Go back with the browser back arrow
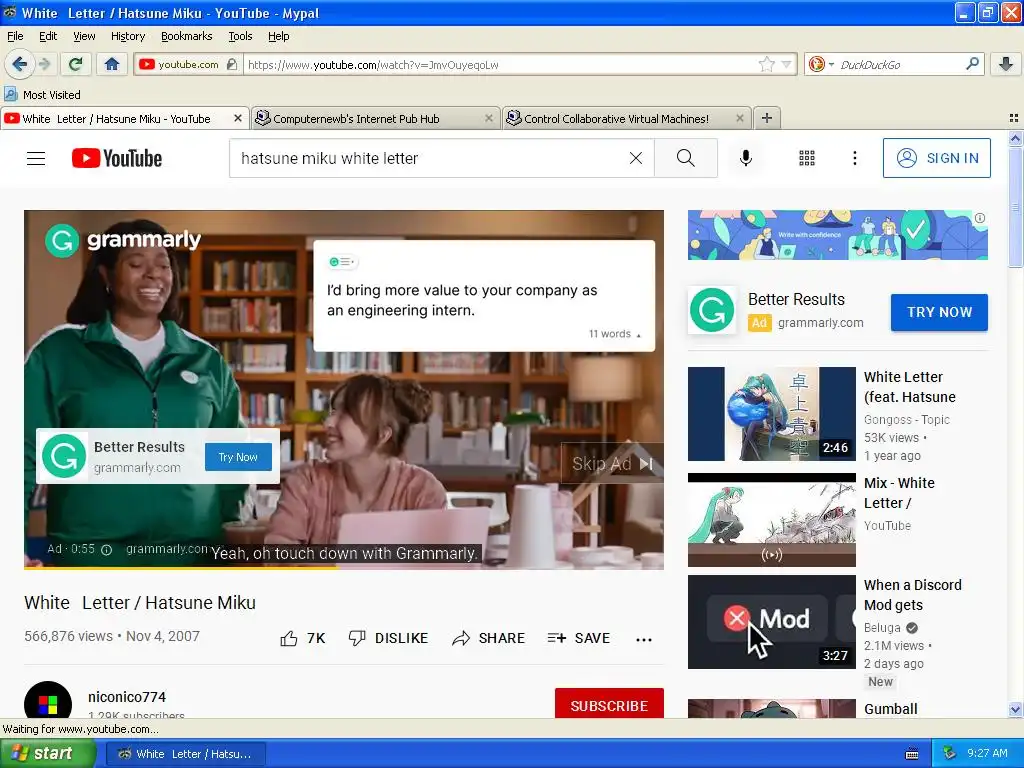Image resolution: width=1024 pixels, height=768 pixels. (x=19, y=64)
